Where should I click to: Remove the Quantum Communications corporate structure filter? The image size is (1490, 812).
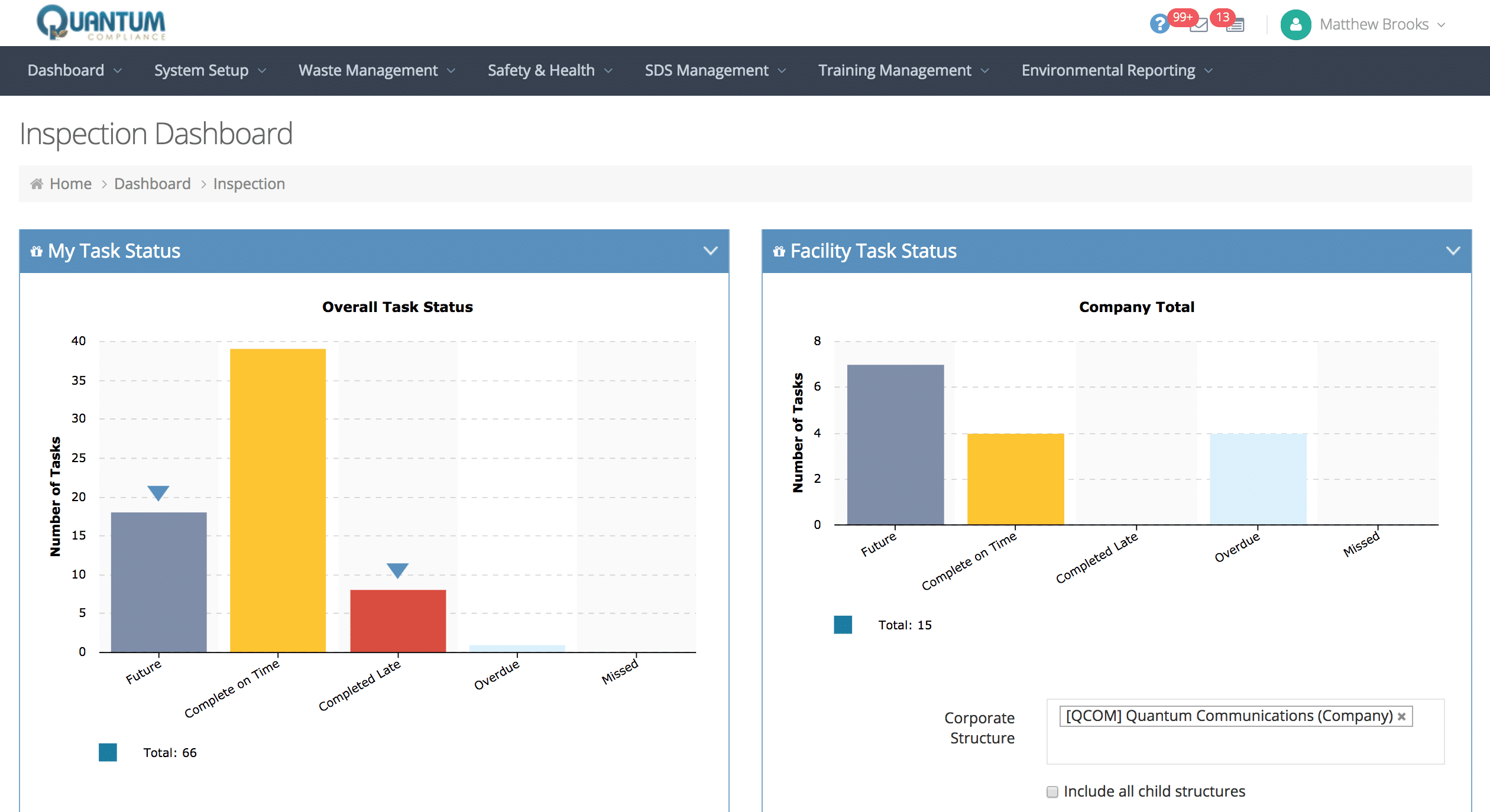tap(1402, 716)
